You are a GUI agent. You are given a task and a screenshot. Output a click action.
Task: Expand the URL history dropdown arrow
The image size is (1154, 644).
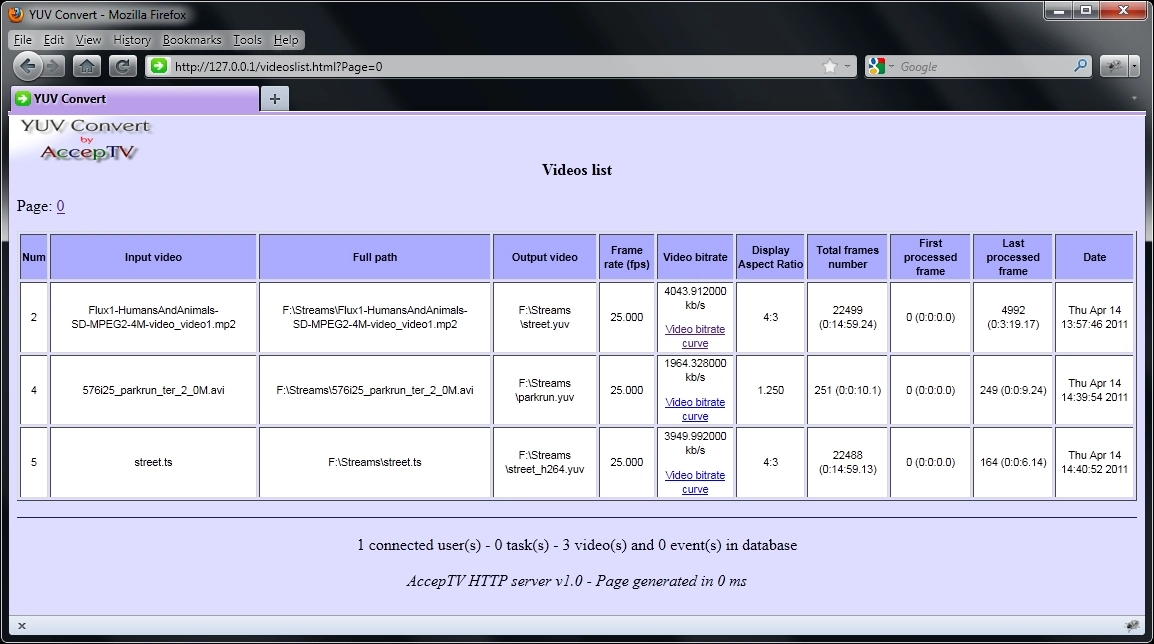(848, 66)
